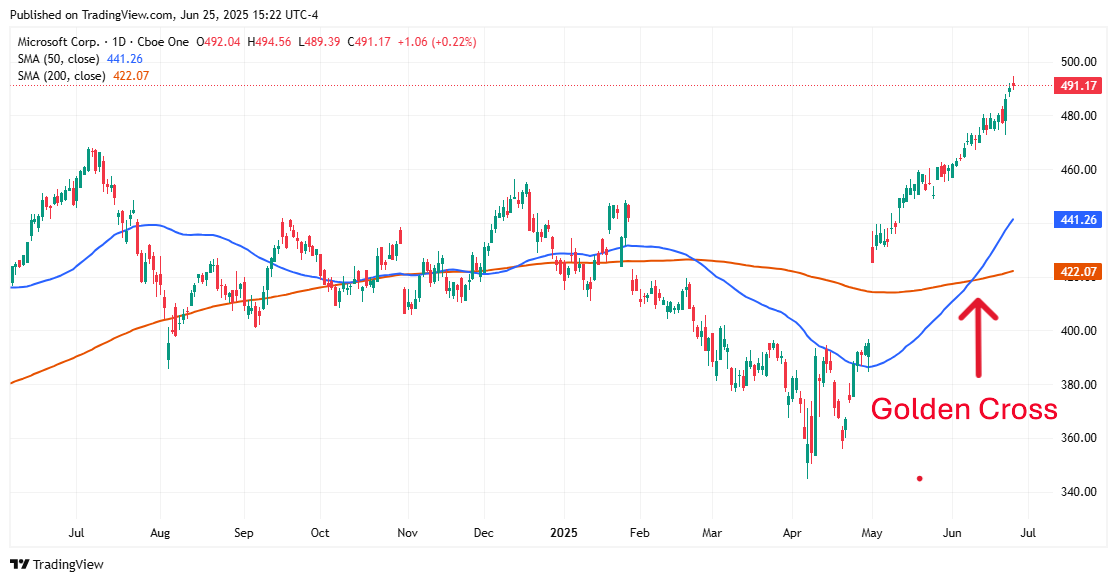1117x582 pixels.
Task: Click the 2025 time axis label
Action: coord(563,533)
